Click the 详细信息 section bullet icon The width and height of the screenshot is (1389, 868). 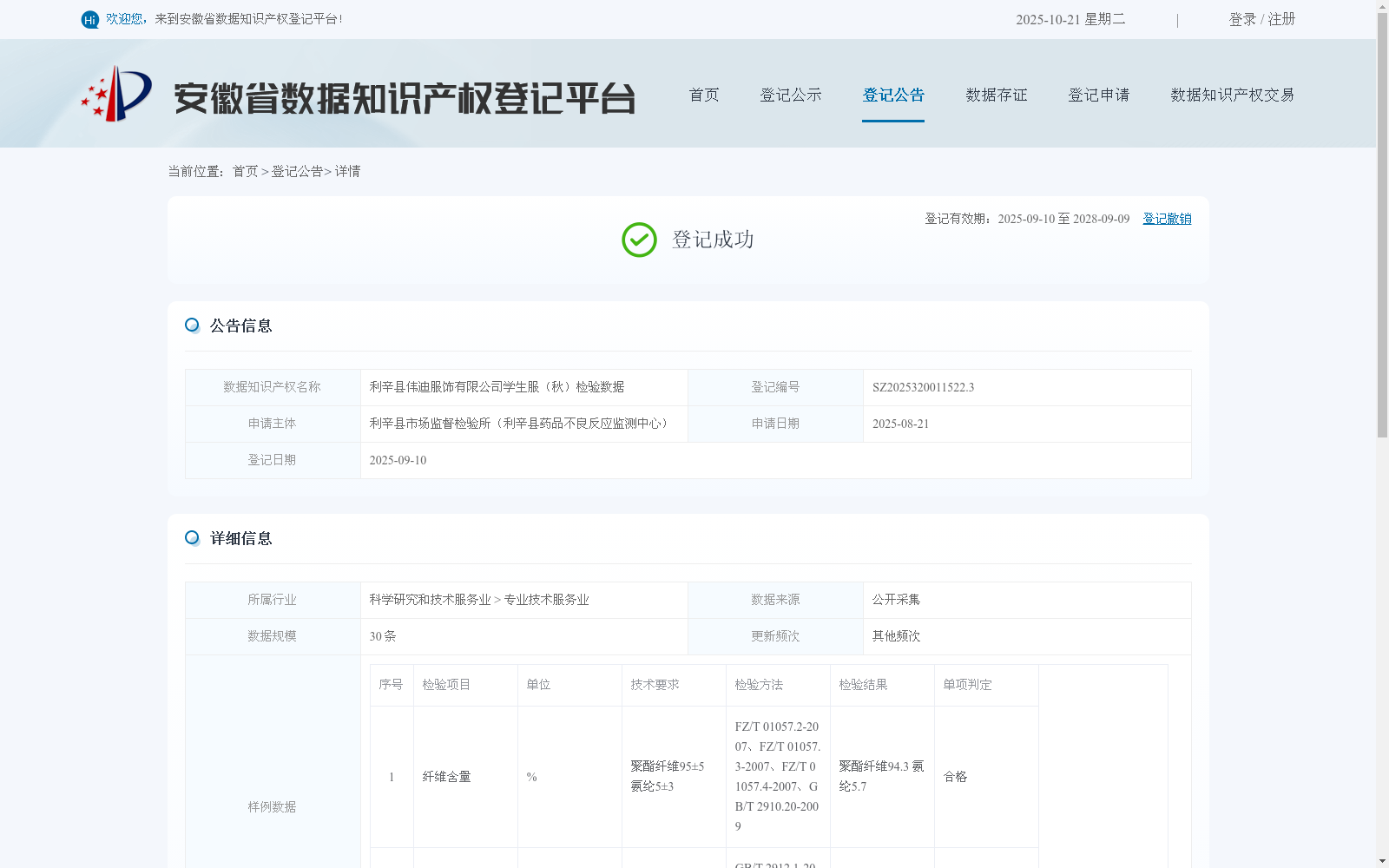pos(192,538)
